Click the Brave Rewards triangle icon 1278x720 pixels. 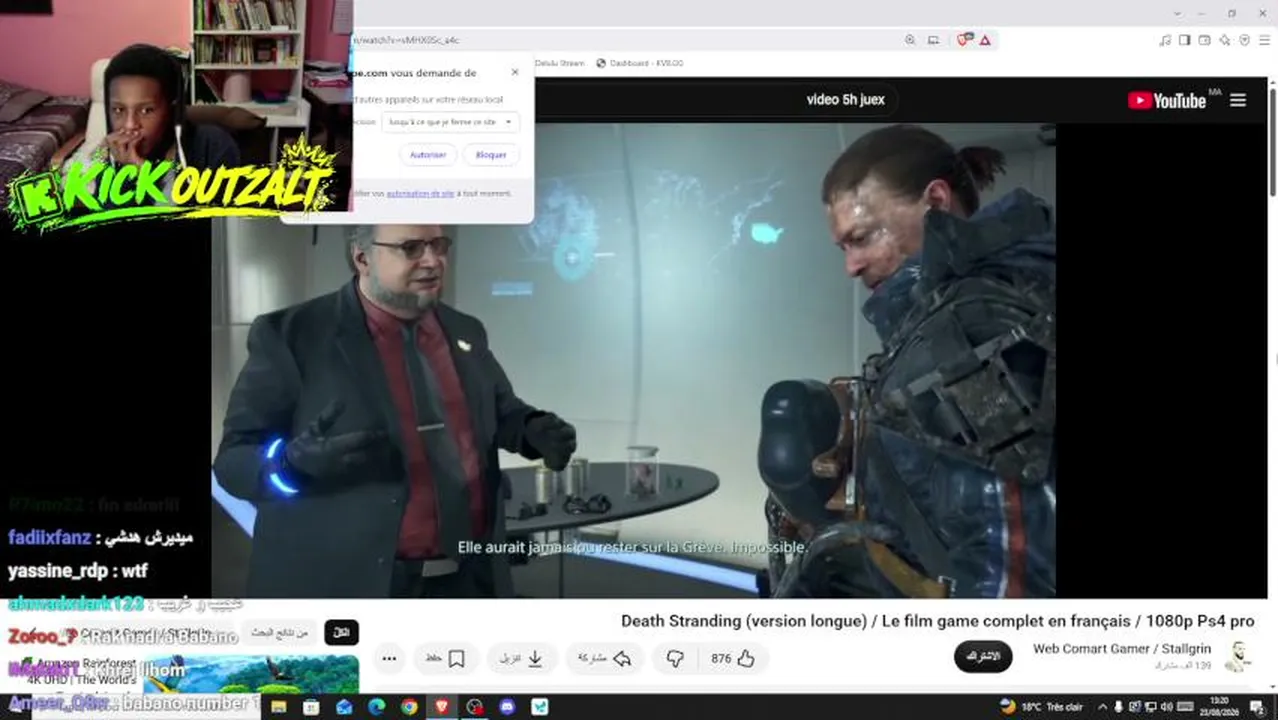pos(985,40)
